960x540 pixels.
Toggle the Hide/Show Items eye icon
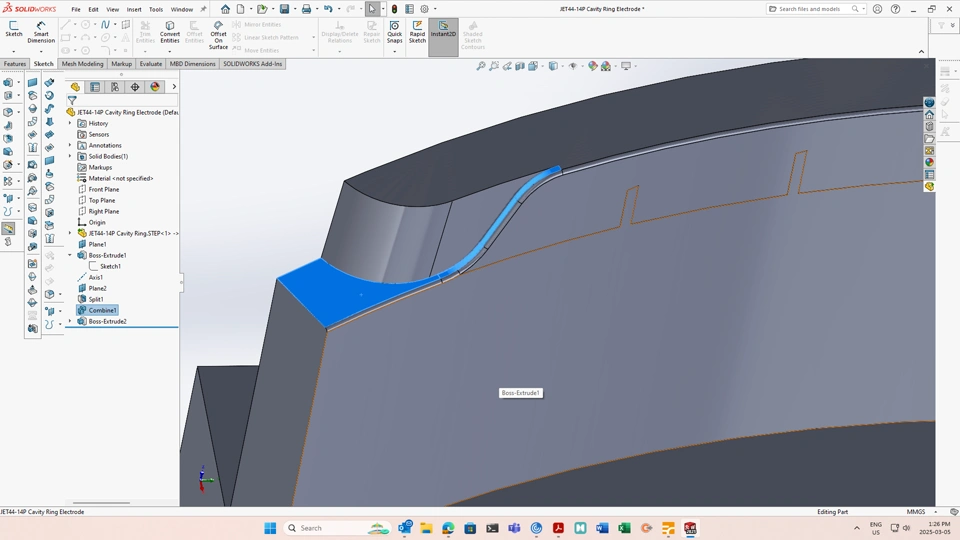click(573, 66)
